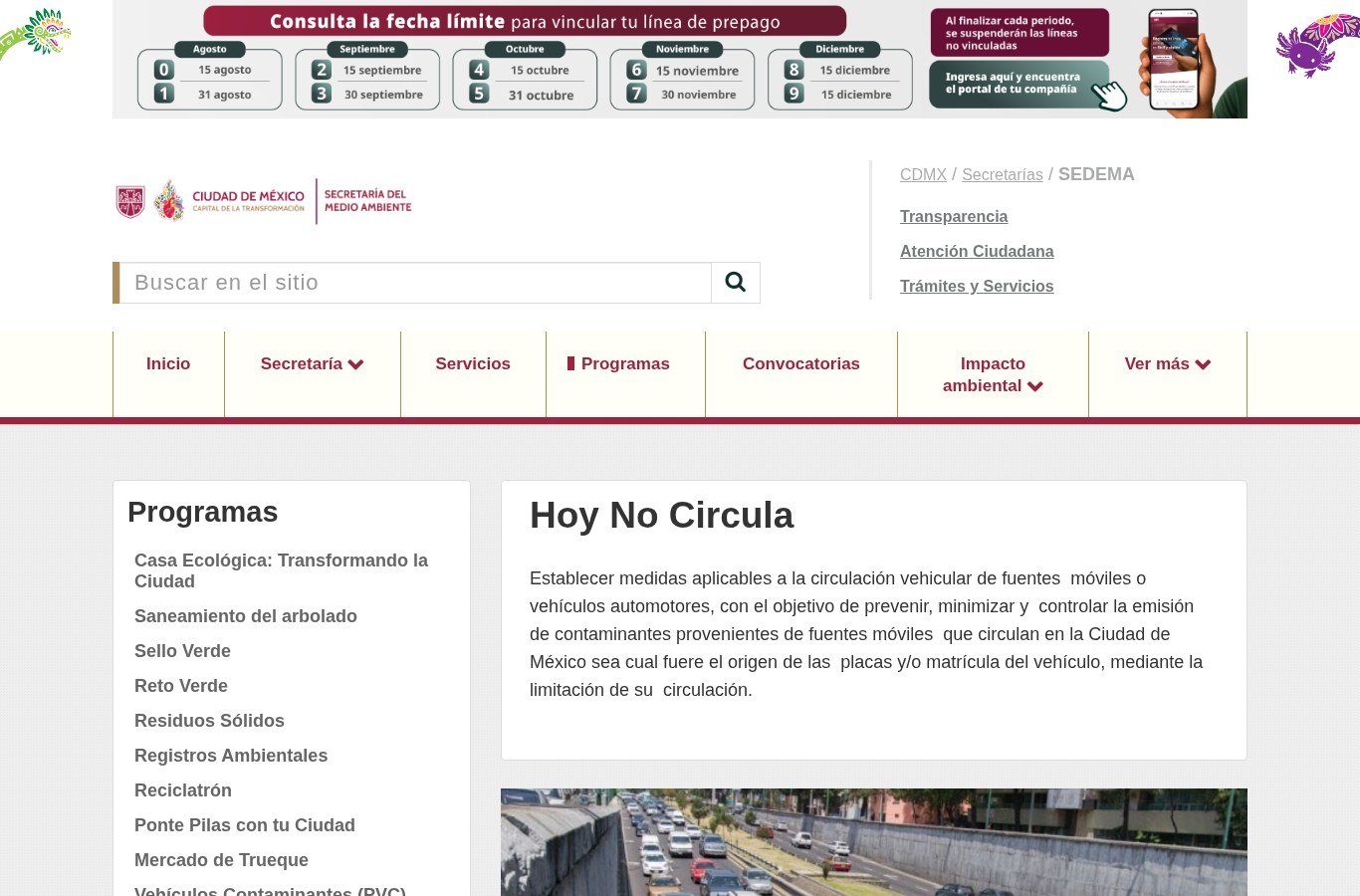Open the Convocatorias menu item
Image resolution: width=1360 pixels, height=896 pixels.
click(801, 364)
